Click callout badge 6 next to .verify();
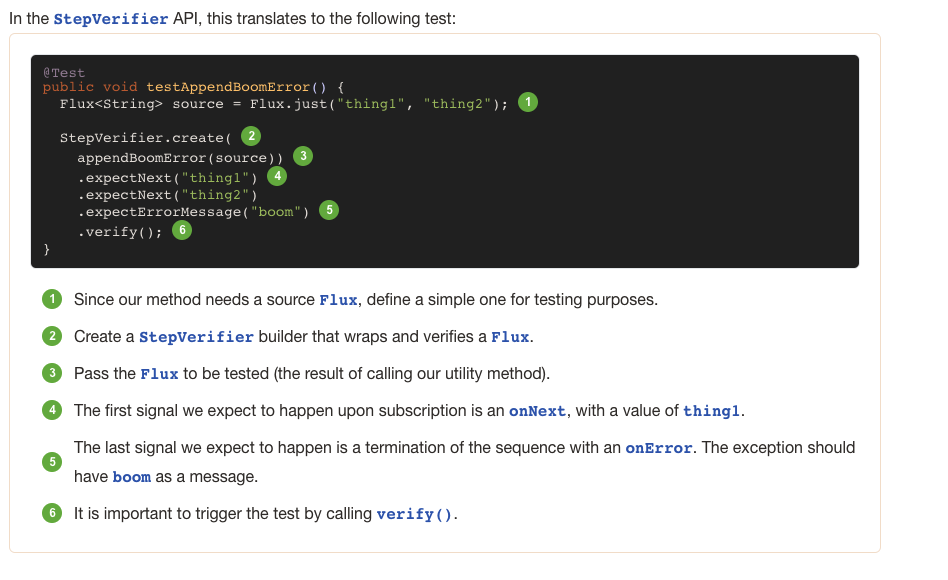This screenshot has height=580, width=948. click(x=182, y=230)
